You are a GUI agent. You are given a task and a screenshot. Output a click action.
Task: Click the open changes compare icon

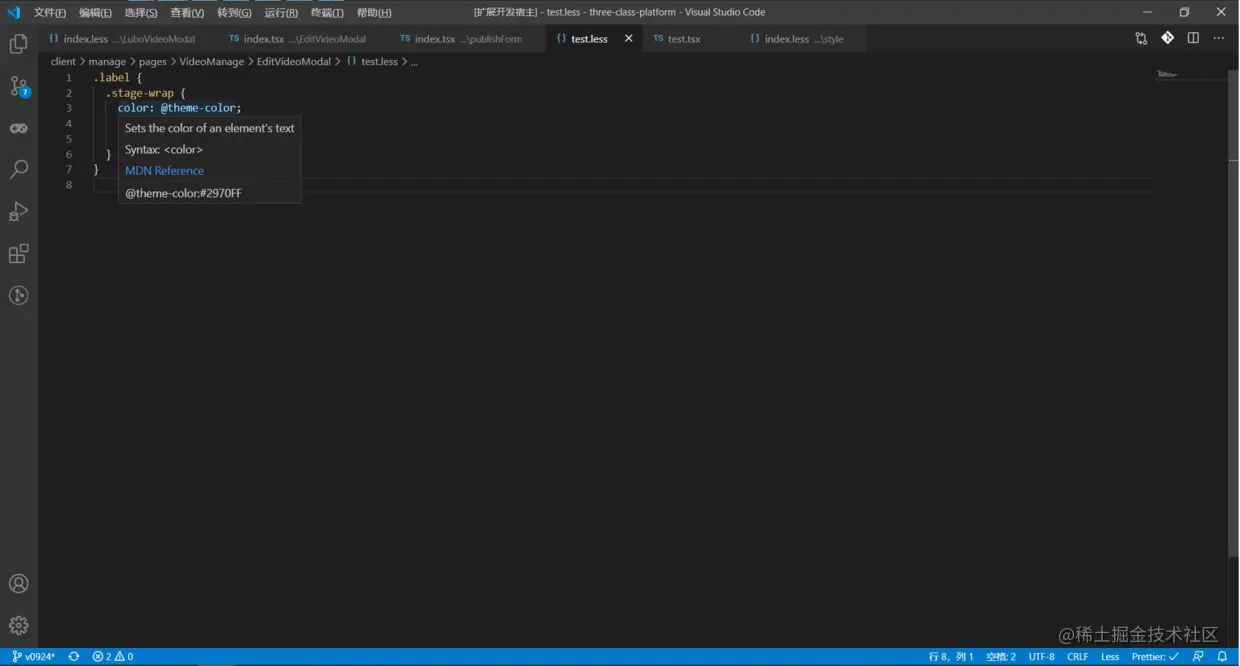pyautogui.click(x=1141, y=38)
